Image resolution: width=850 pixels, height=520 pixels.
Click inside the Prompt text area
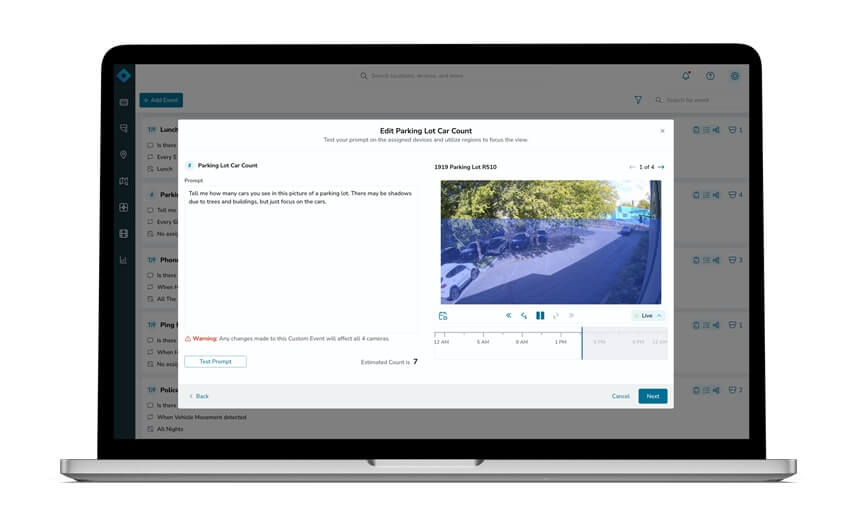[301, 259]
